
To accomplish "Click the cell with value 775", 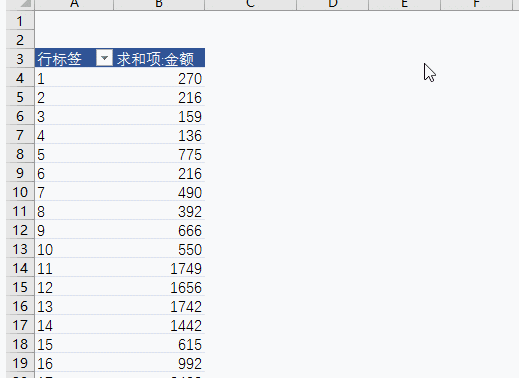I will pyautogui.click(x=159, y=154).
